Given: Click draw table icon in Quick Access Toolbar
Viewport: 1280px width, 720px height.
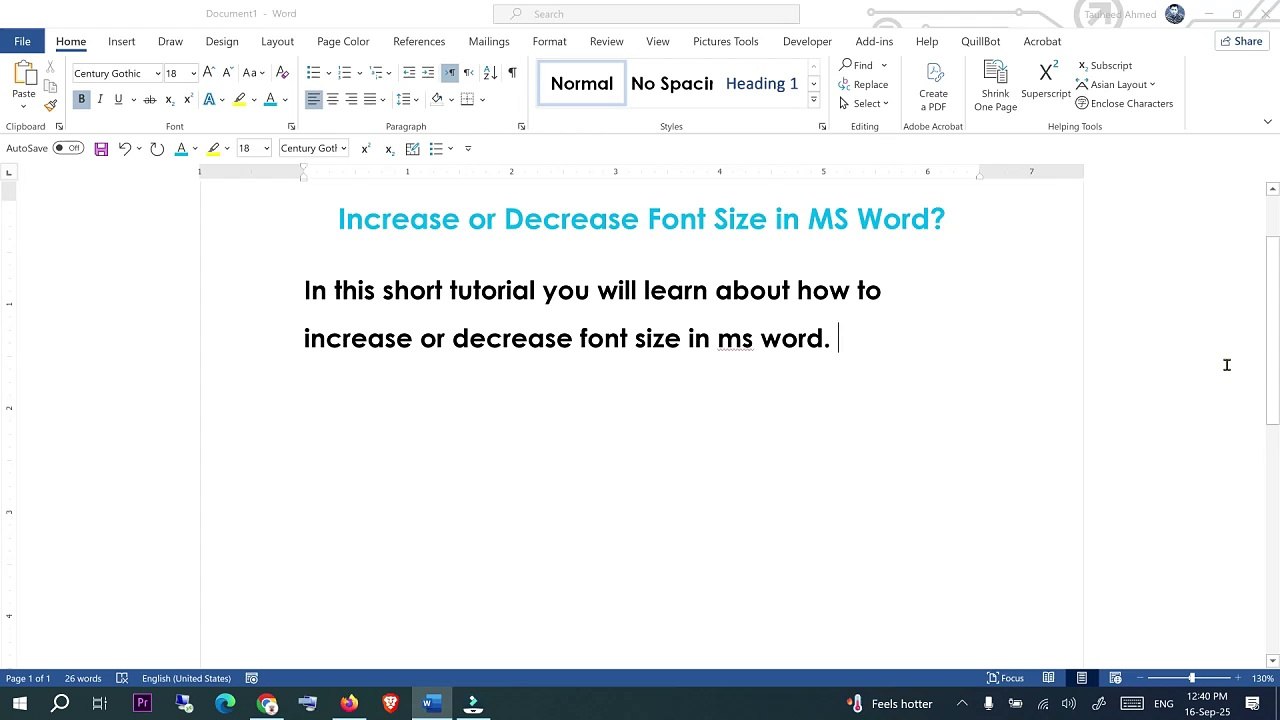Looking at the screenshot, I should coord(412,148).
